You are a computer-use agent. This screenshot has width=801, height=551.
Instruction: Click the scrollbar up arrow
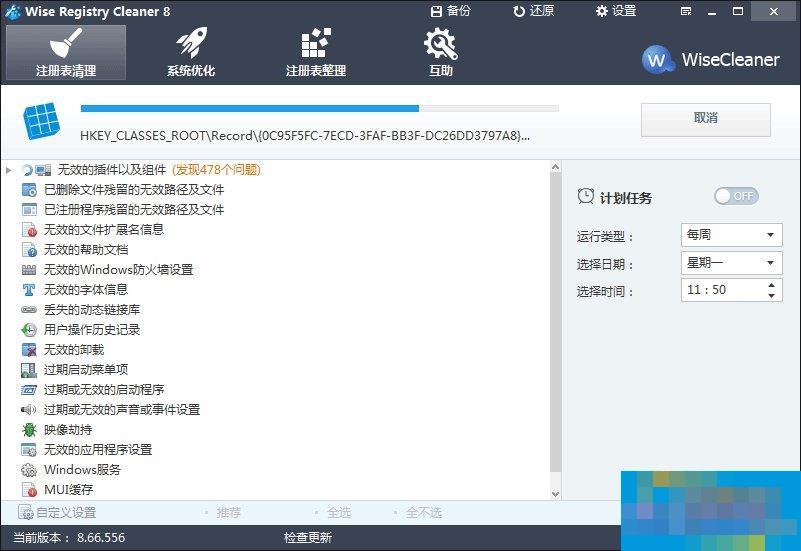(x=555, y=167)
